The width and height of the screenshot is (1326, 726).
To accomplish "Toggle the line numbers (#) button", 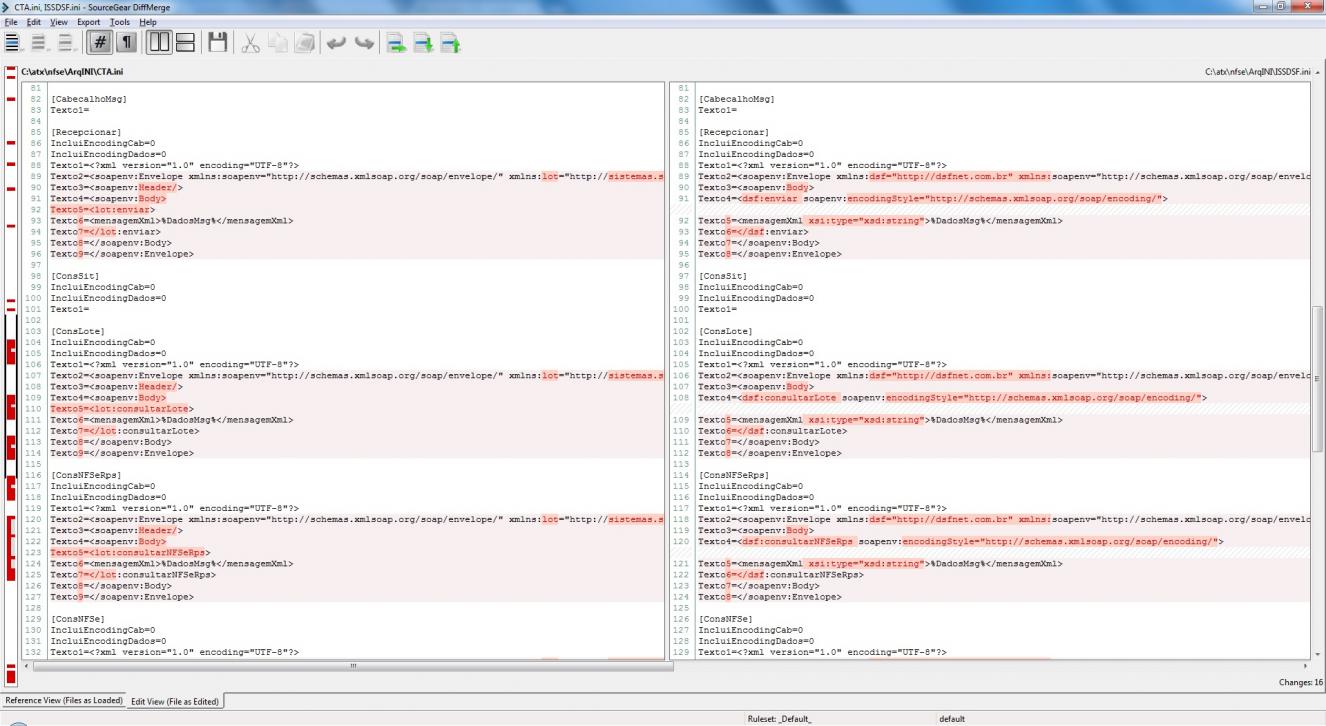I will pyautogui.click(x=100, y=42).
